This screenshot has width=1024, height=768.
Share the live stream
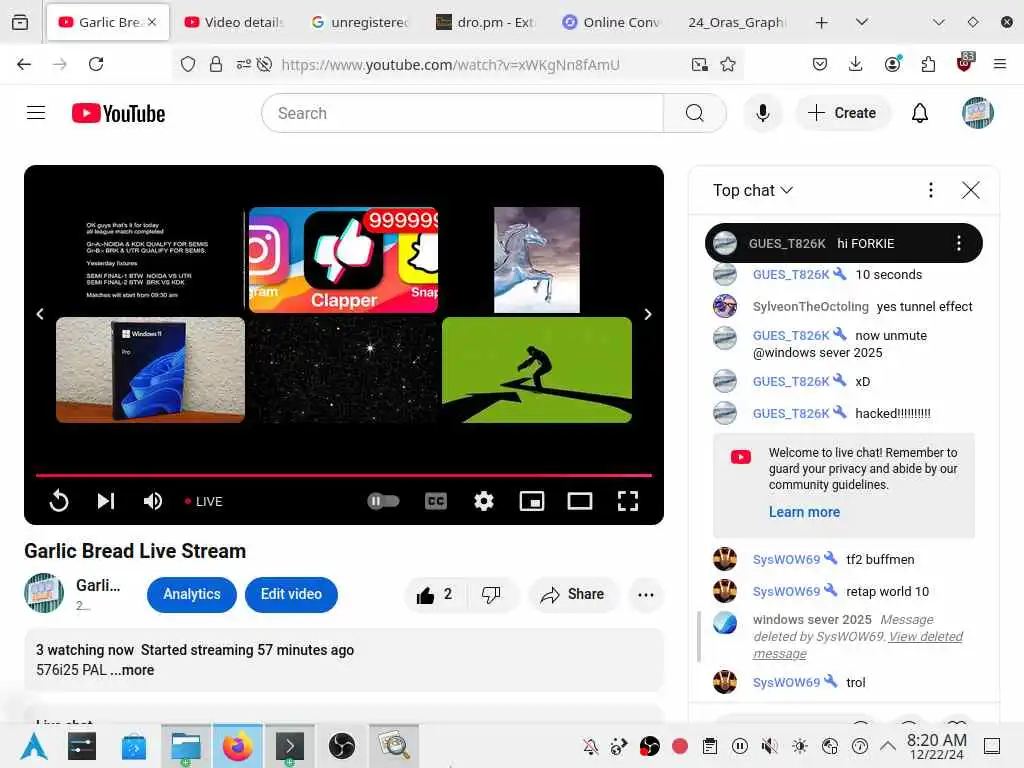pyautogui.click(x=573, y=594)
